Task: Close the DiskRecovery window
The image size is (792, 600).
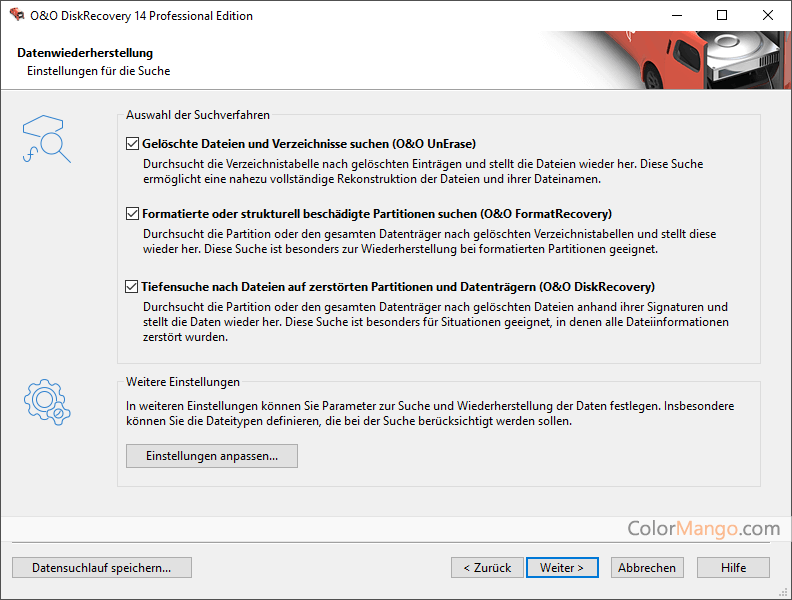Action: [x=767, y=15]
